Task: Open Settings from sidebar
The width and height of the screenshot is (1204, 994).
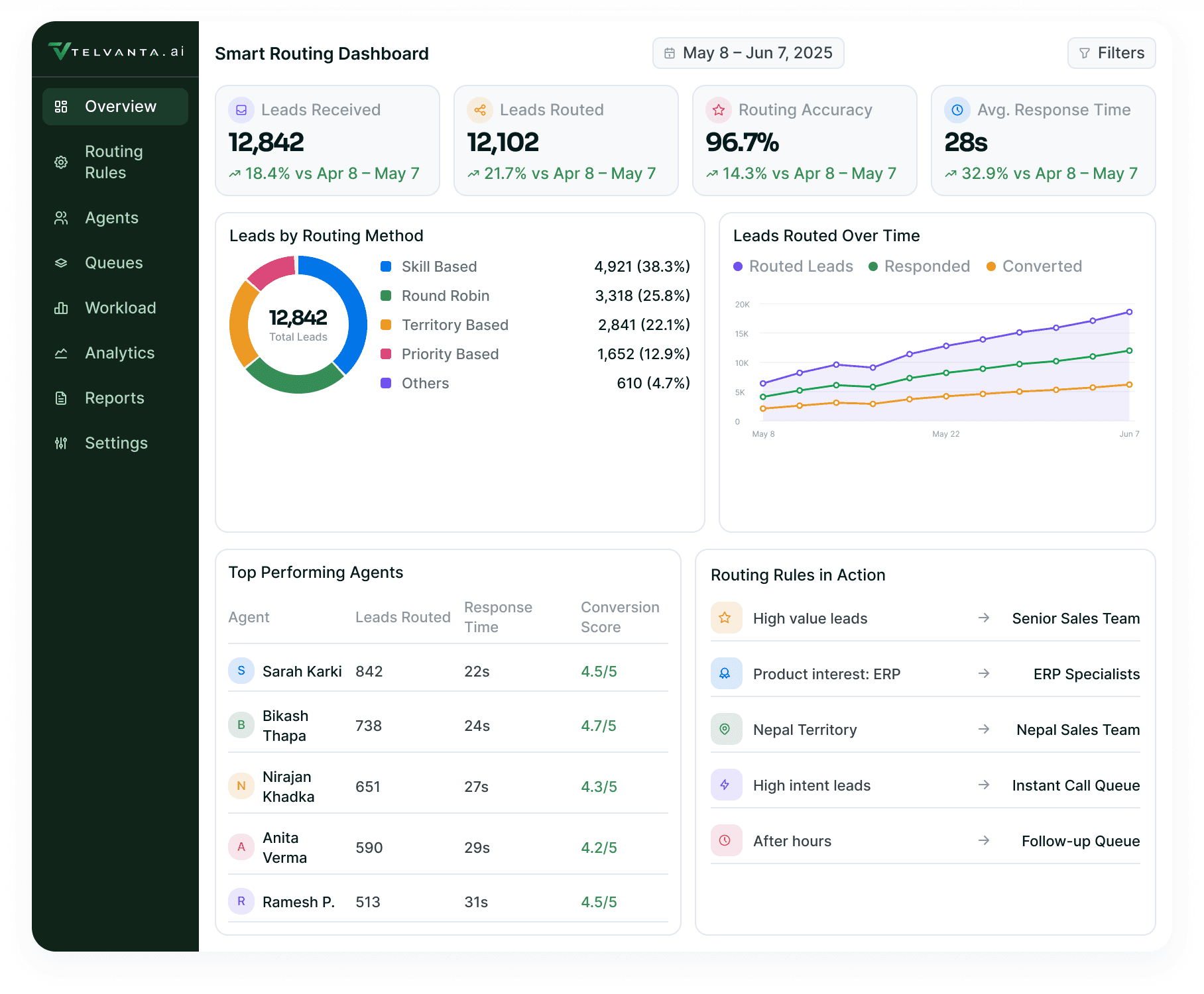Action: tap(115, 443)
